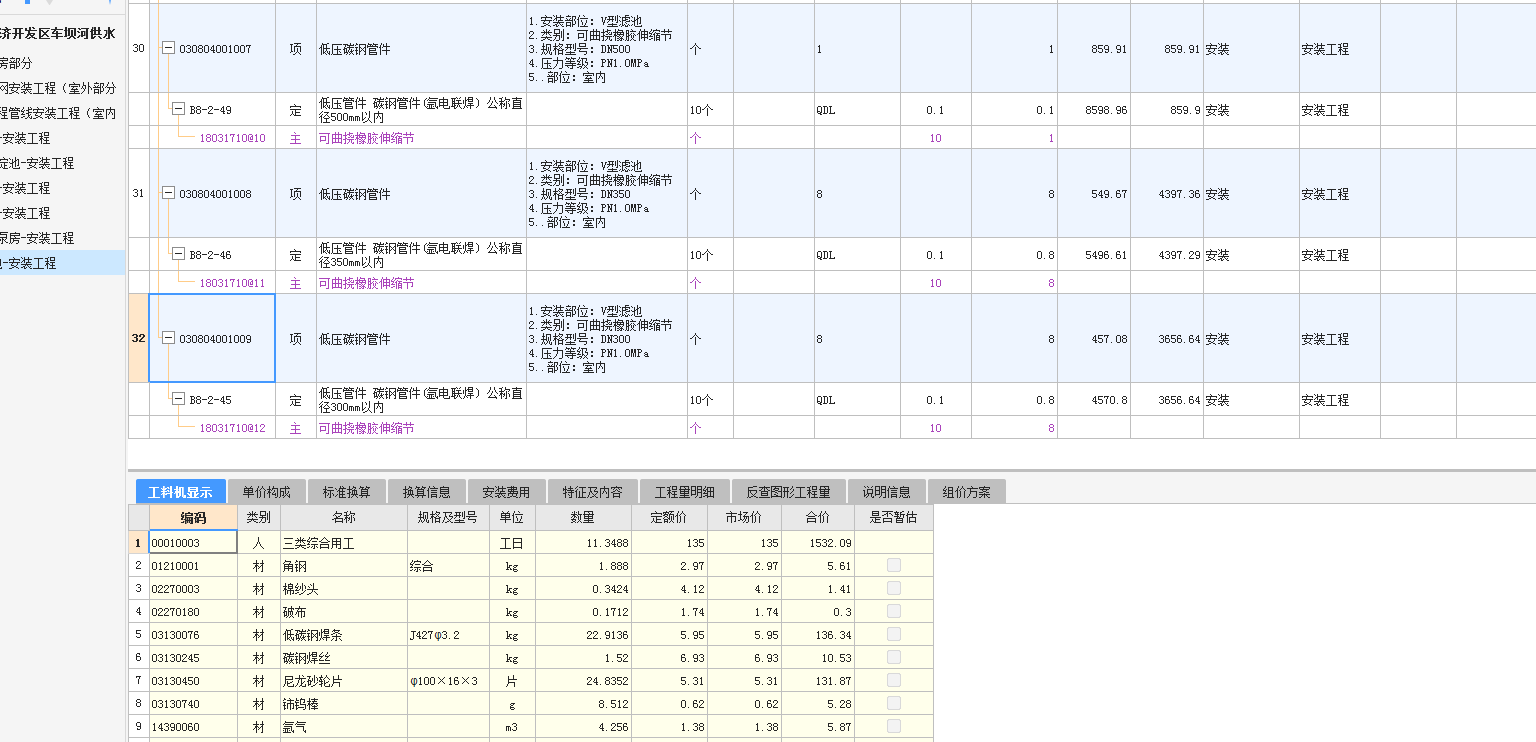Toggle 是否暂估 checkbox for 尼龙砂轮片 row
Image resolution: width=1536 pixels, height=742 pixels.
tap(894, 680)
